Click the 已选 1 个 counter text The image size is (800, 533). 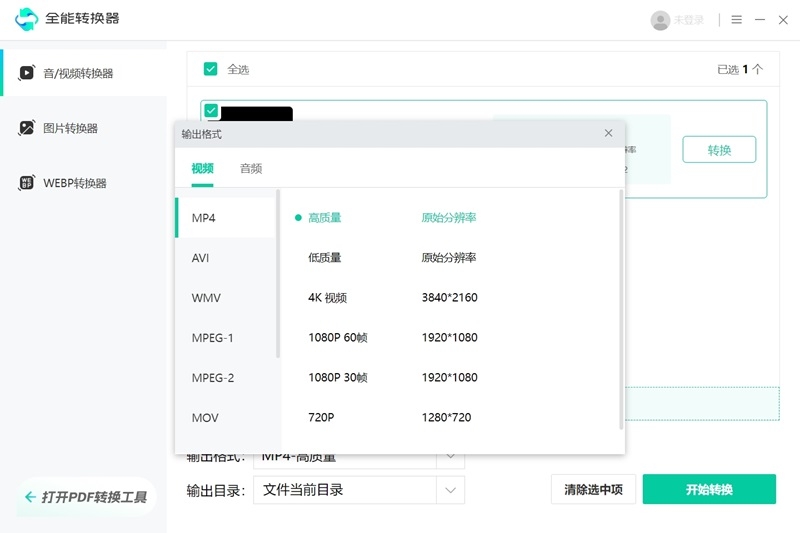(740, 69)
